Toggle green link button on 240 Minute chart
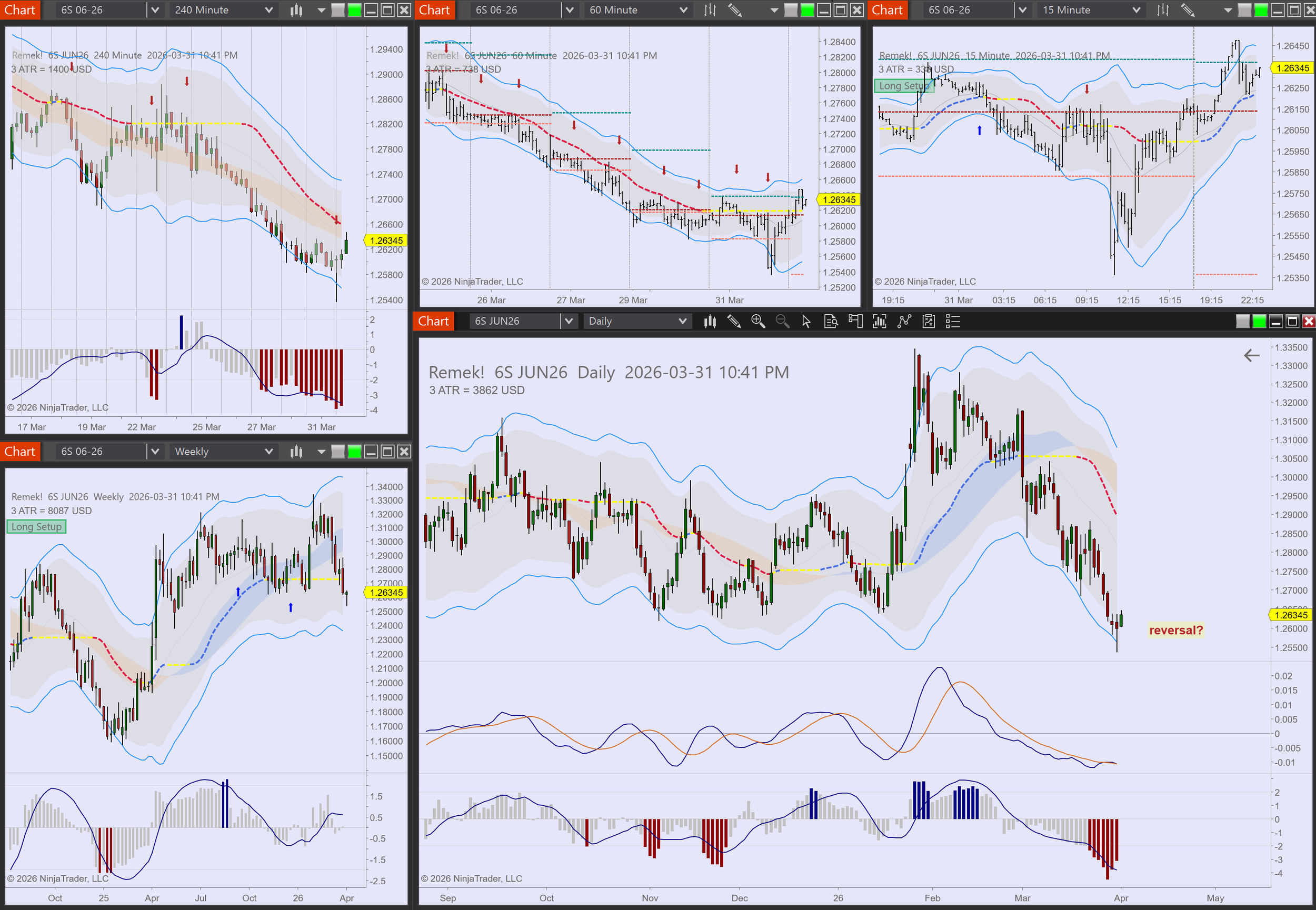Screen dimensions: 1316x910 pyautogui.click(x=355, y=11)
